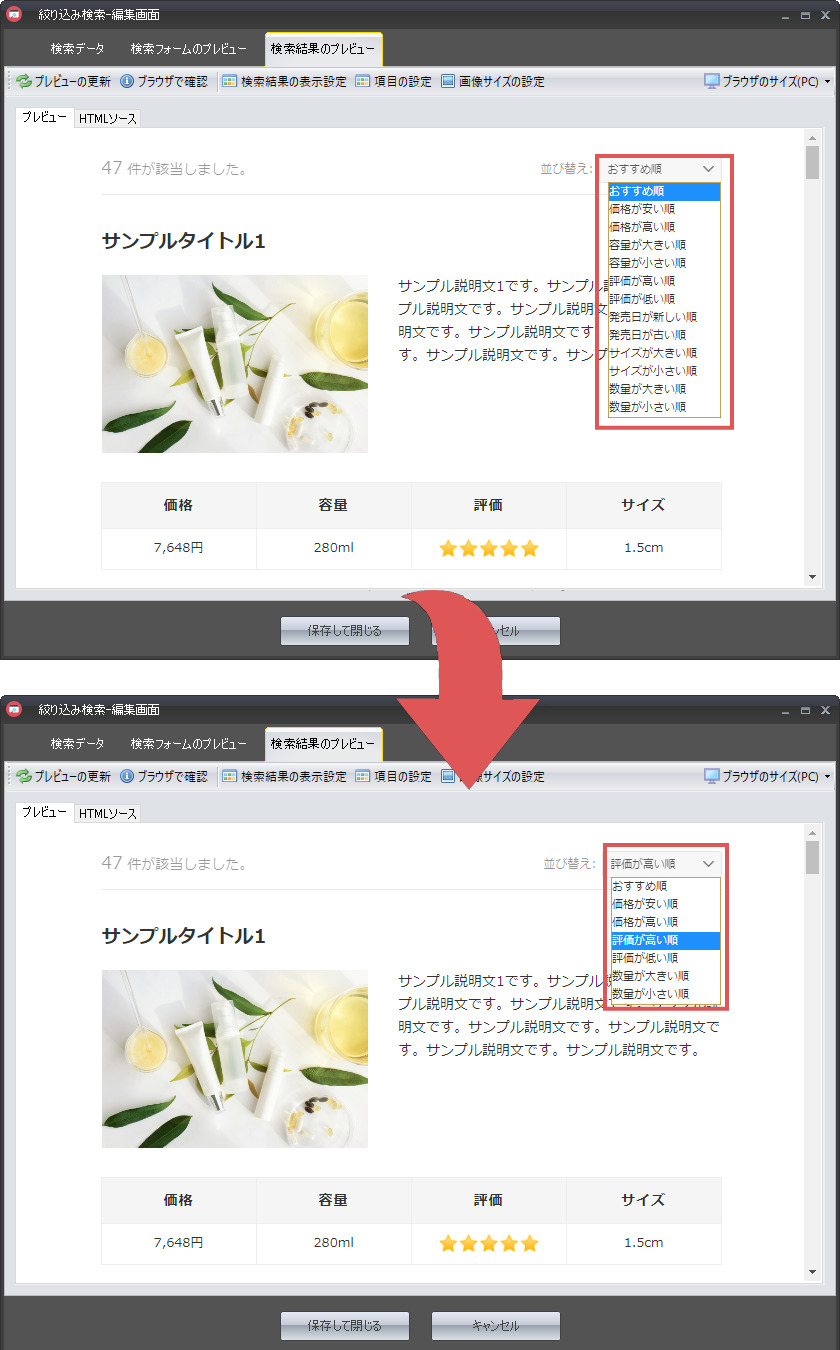Click the scrollbar down arrow in the upper preview
The height and width of the screenshot is (1350, 840).
coord(812,577)
